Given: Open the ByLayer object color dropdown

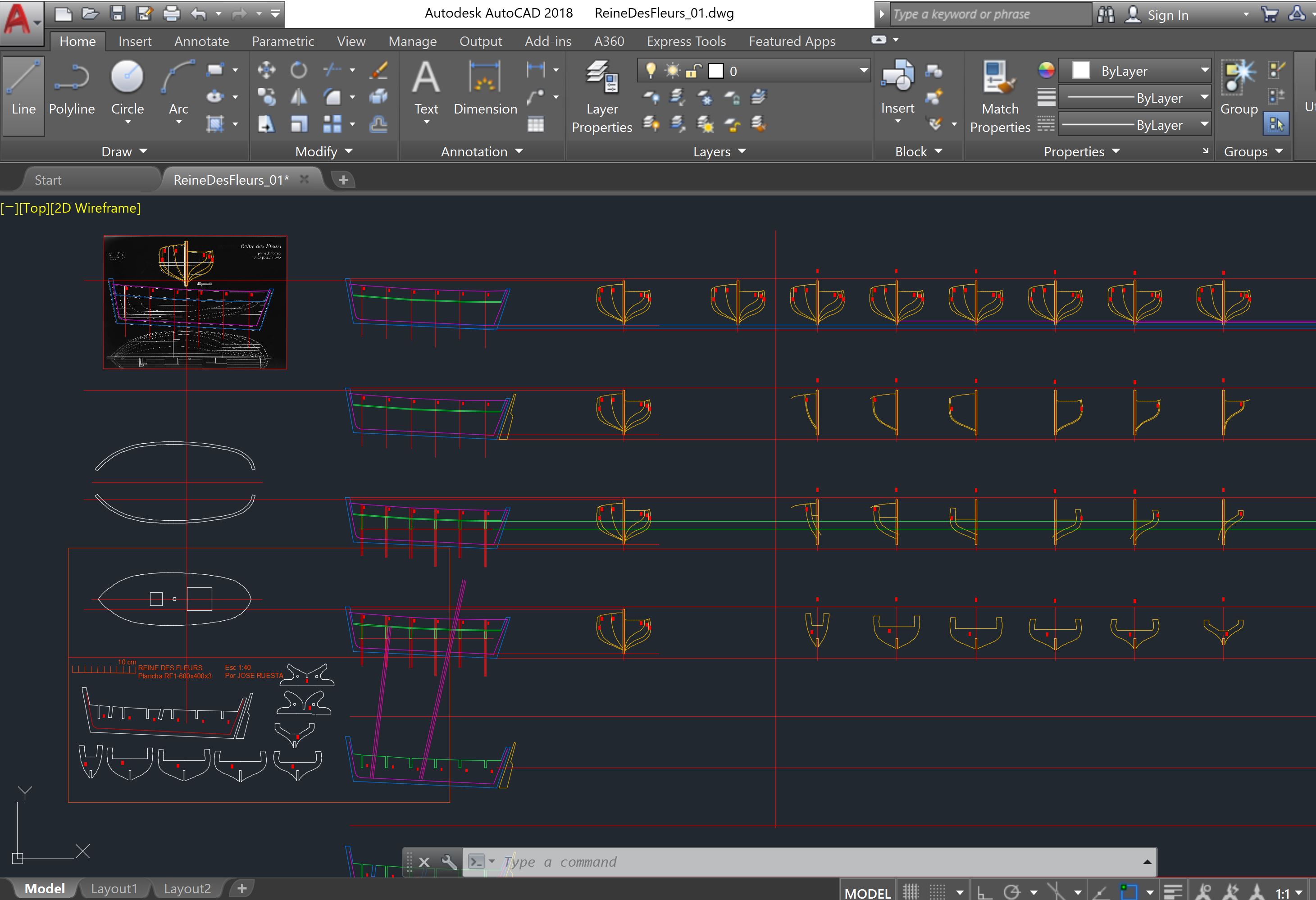Looking at the screenshot, I should click(1204, 71).
